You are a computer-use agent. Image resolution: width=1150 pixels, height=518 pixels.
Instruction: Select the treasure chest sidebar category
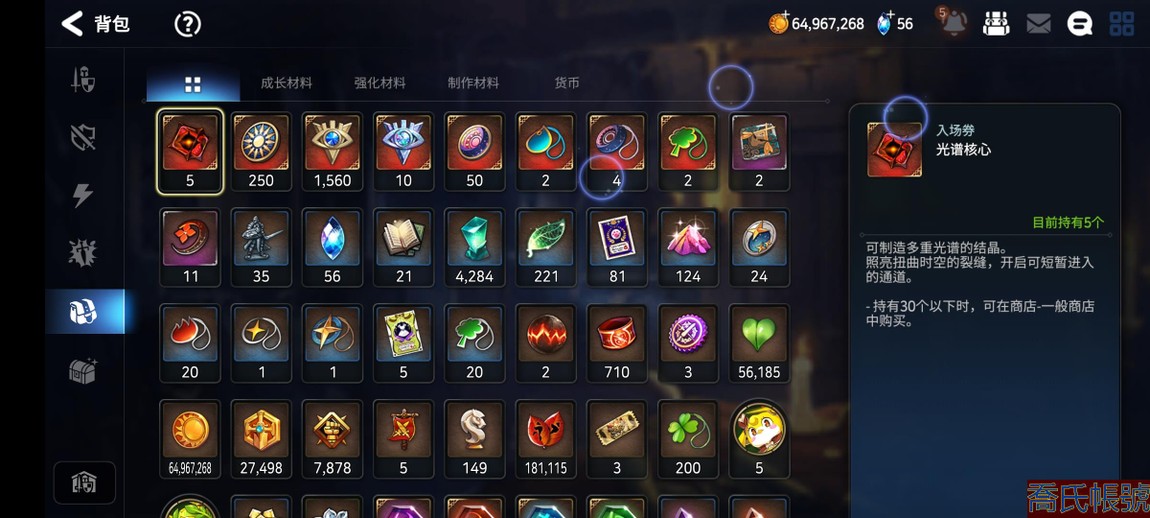(x=83, y=371)
